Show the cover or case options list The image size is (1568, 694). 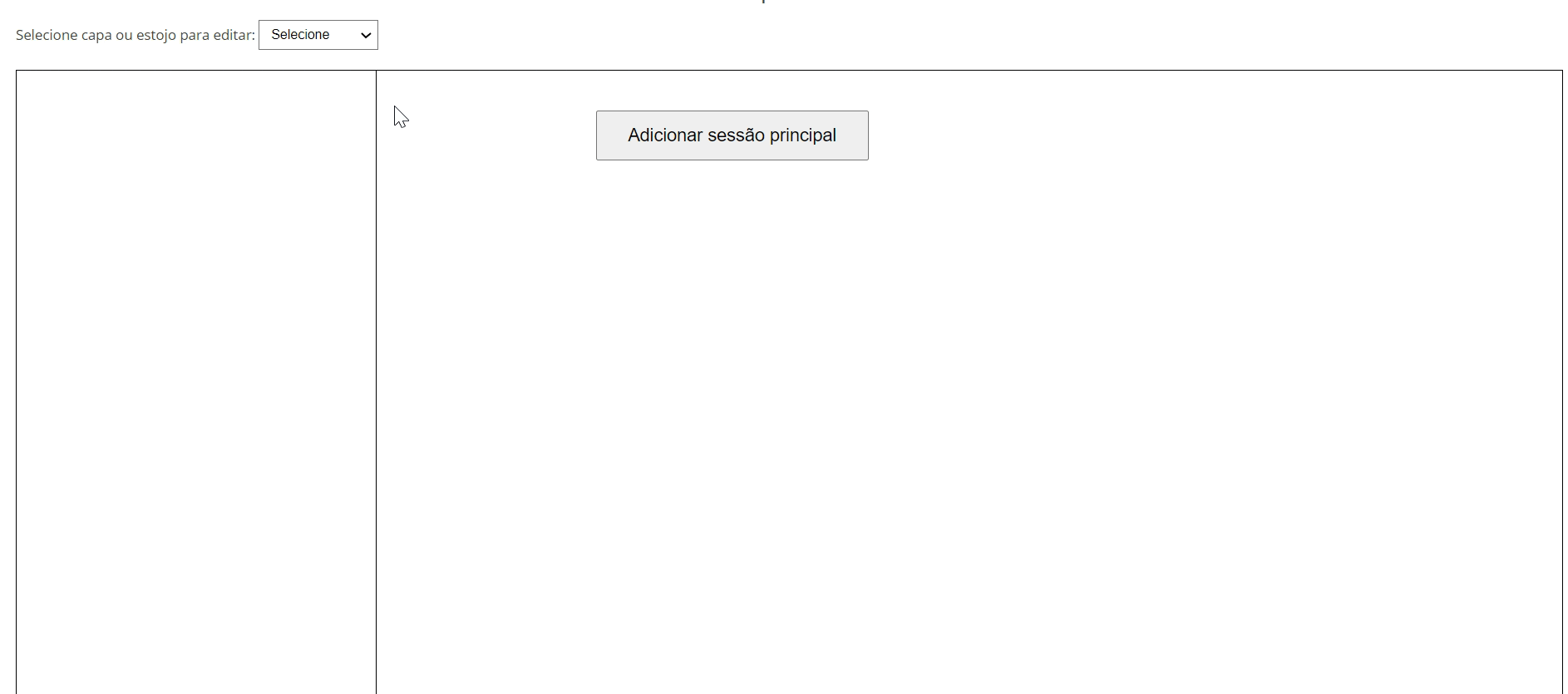(x=318, y=35)
